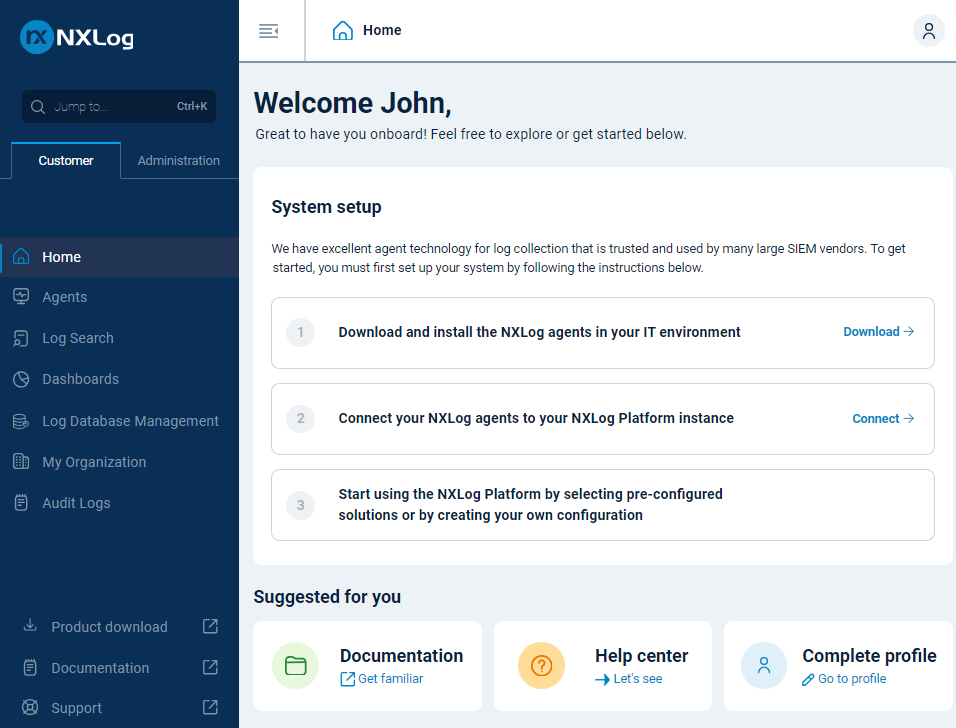Click the Dashboards clock icon

coord(21,379)
